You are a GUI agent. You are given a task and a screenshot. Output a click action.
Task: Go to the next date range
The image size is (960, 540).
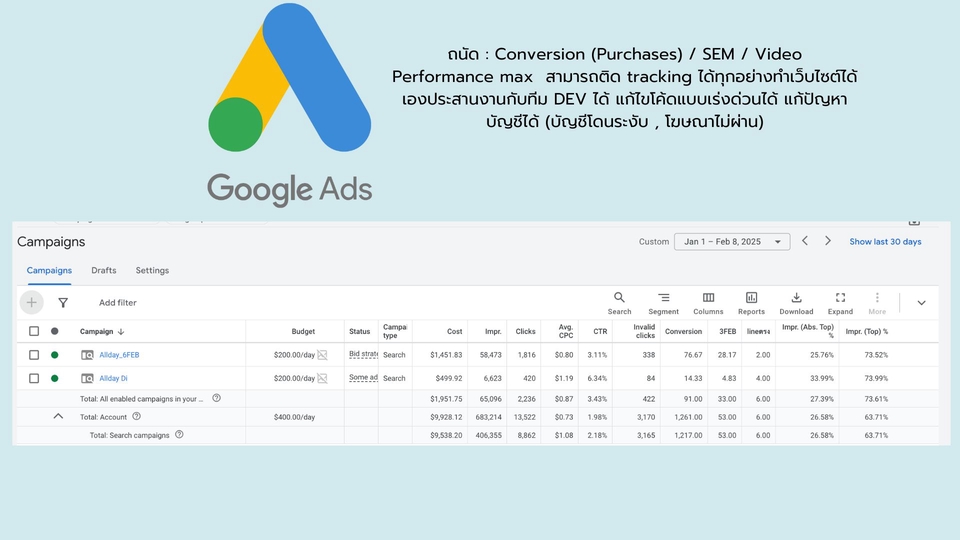(x=828, y=241)
